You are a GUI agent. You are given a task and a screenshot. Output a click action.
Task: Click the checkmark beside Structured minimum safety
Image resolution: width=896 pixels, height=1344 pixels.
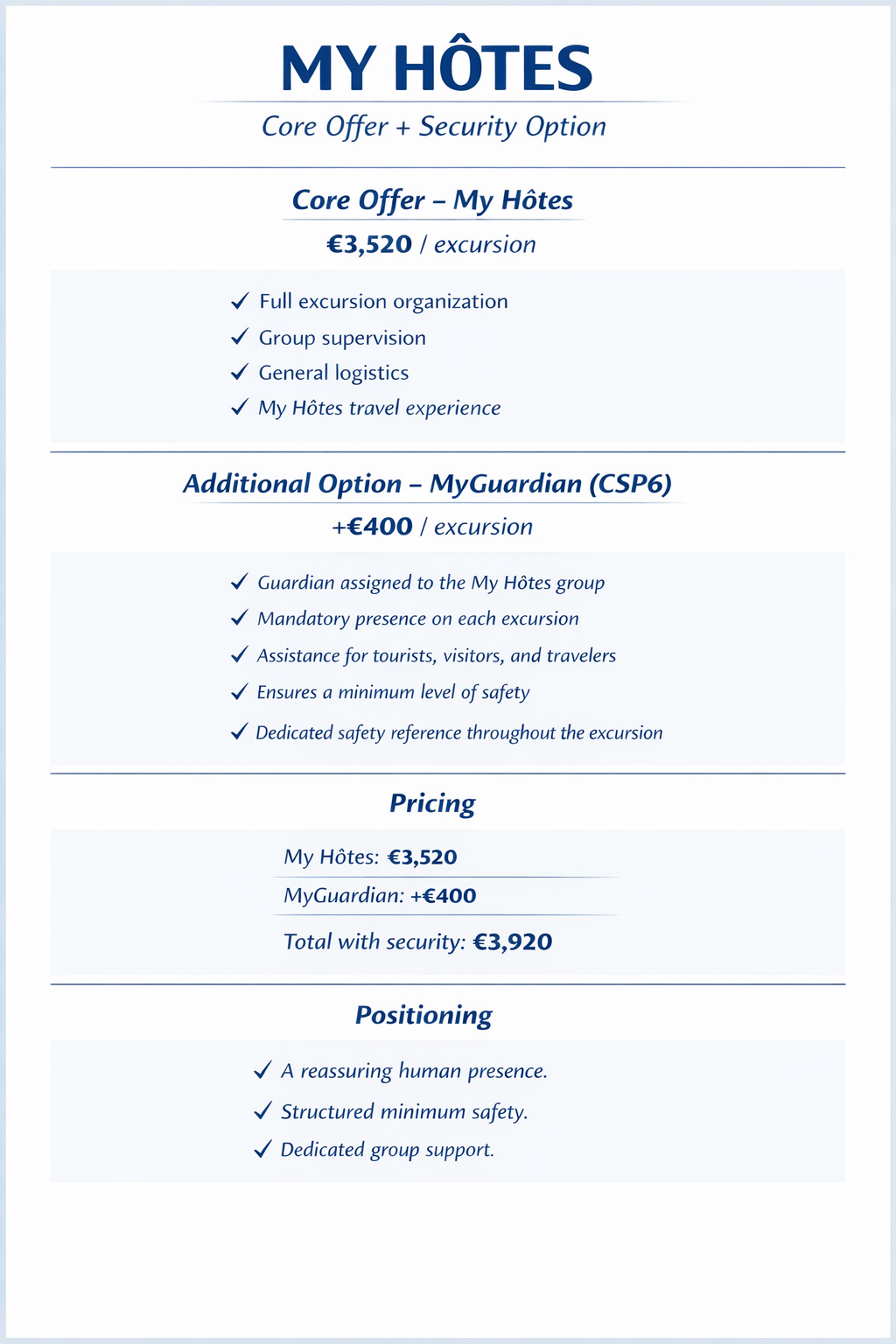pyautogui.click(x=262, y=1111)
